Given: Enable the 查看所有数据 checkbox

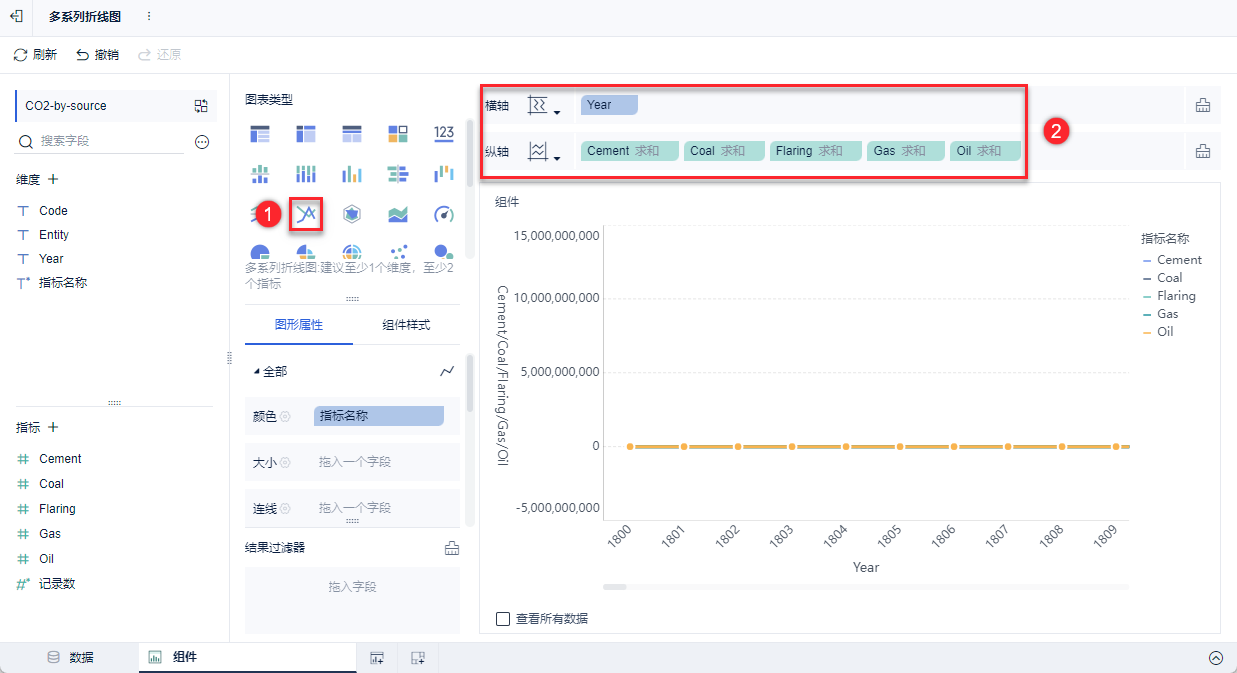Looking at the screenshot, I should [x=503, y=619].
